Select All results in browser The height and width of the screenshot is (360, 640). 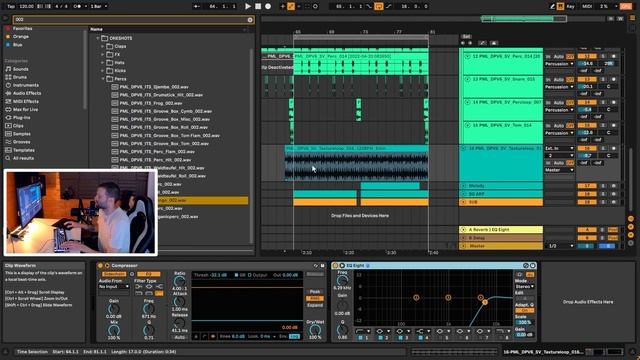click(x=23, y=158)
